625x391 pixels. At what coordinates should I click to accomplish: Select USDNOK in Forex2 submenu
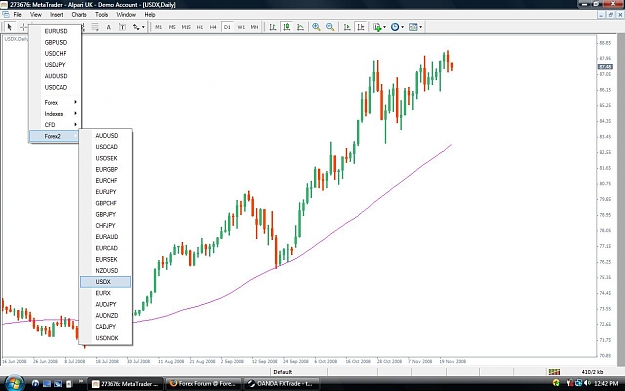(x=106, y=338)
